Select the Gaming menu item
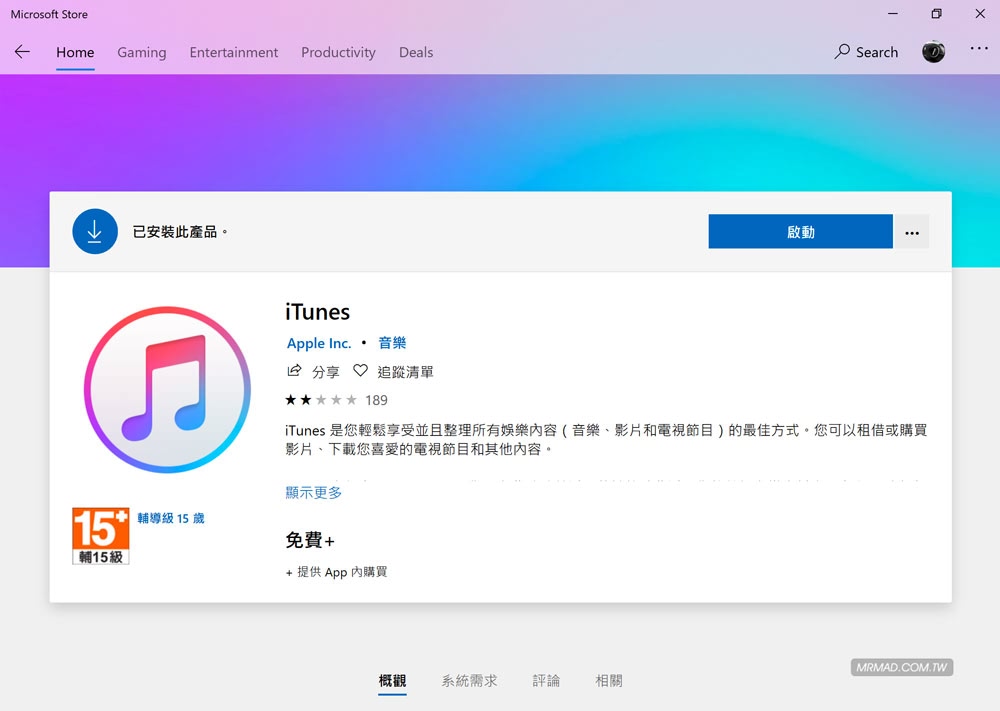Viewport: 1000px width, 711px height. [141, 52]
